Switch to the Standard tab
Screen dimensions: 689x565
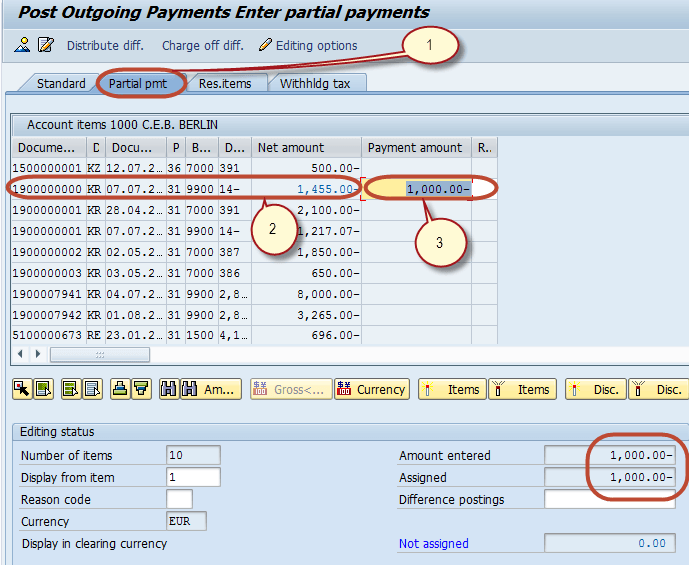coord(61,83)
